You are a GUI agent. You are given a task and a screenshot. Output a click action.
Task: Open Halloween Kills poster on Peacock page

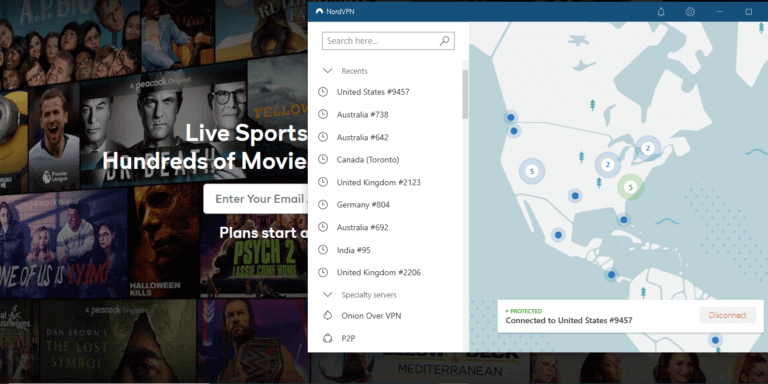[164, 242]
